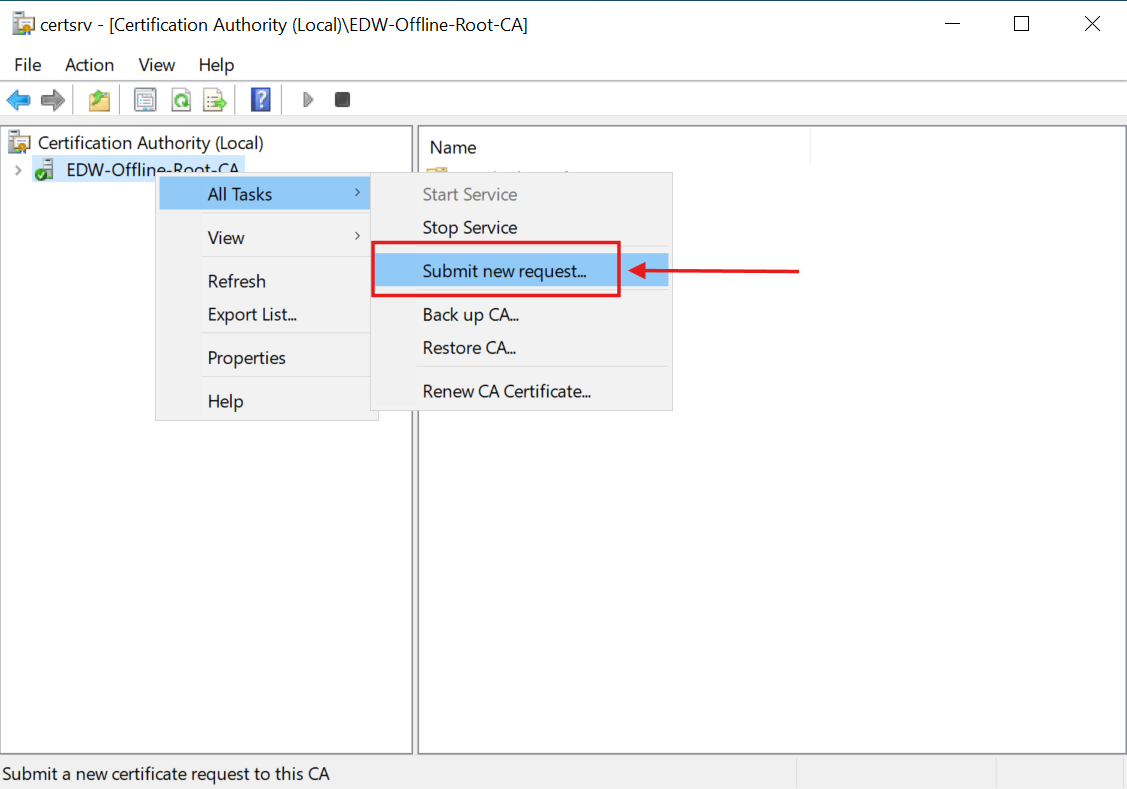Screen dimensions: 1127x789
Task: Select Refresh from the context menu
Action: [237, 281]
